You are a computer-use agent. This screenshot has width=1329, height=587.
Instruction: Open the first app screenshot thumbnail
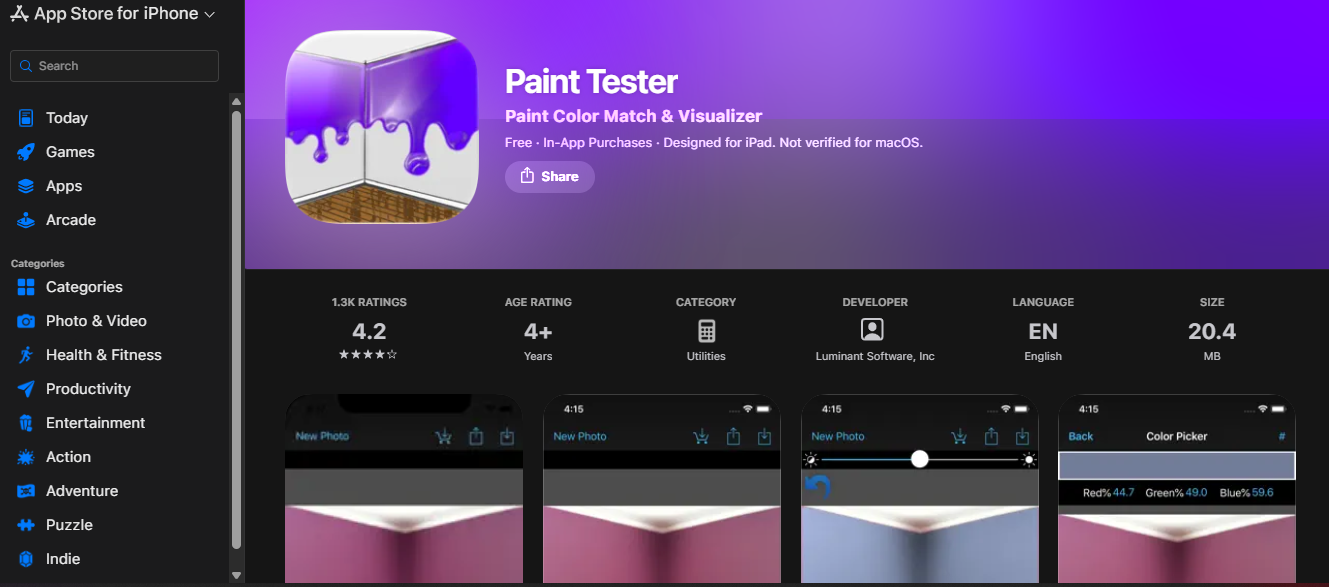click(404, 490)
